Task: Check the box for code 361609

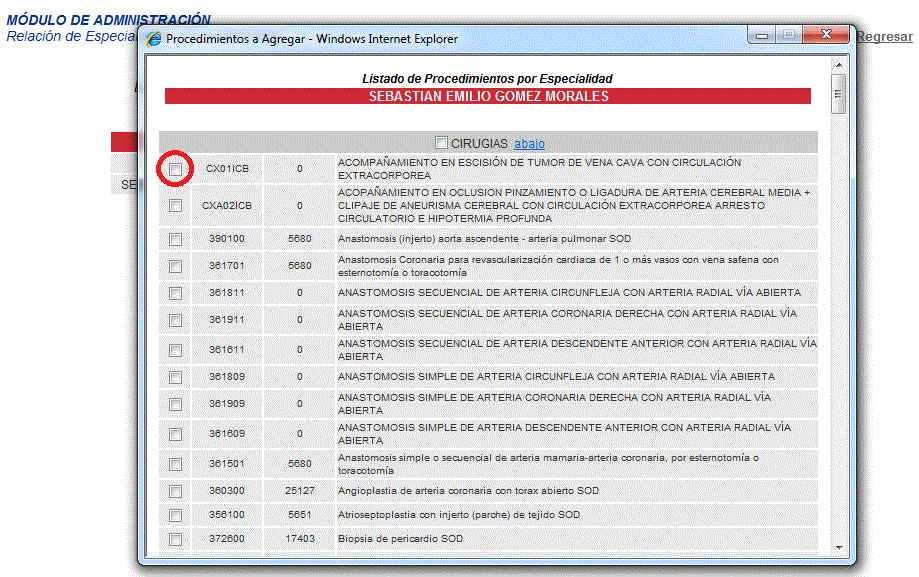Action: (176, 434)
